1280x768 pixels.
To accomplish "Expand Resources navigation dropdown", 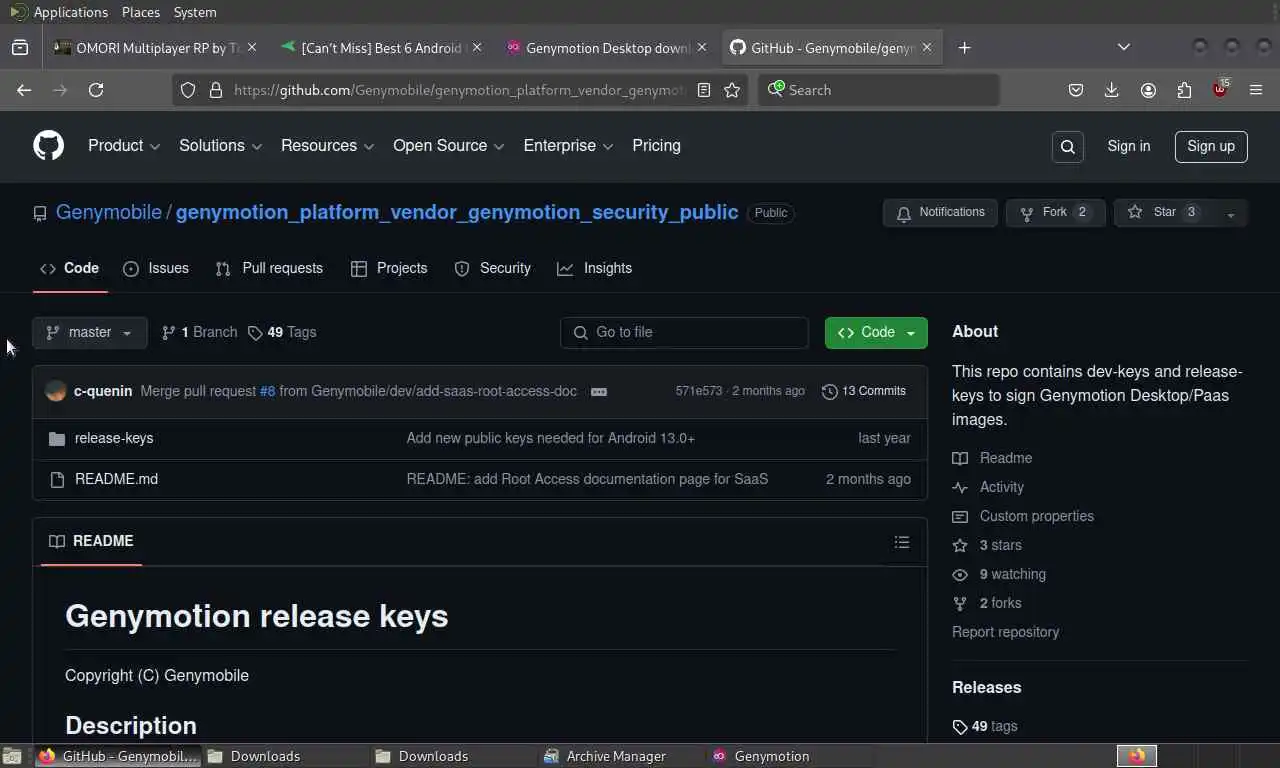I will (327, 146).
